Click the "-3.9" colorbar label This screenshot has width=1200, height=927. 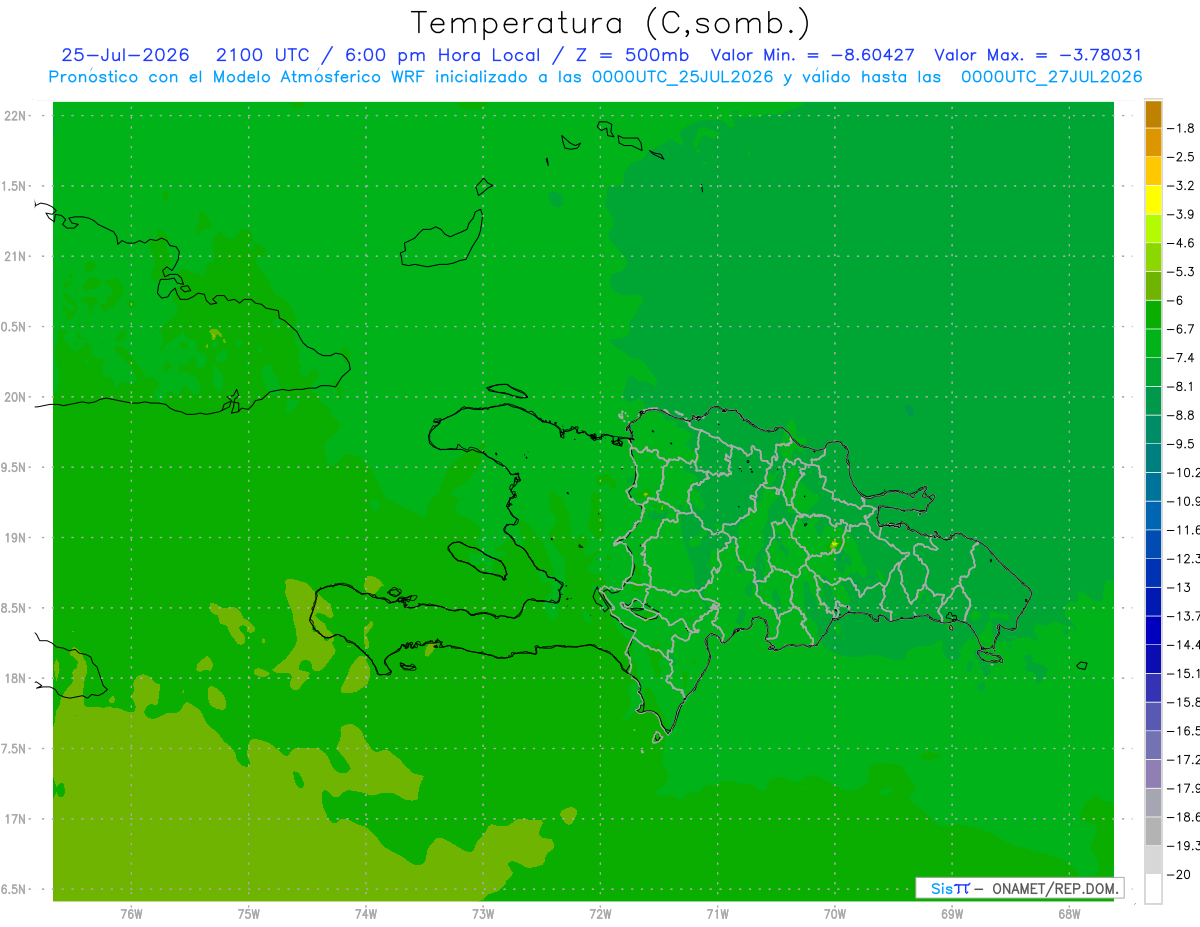tap(1183, 214)
